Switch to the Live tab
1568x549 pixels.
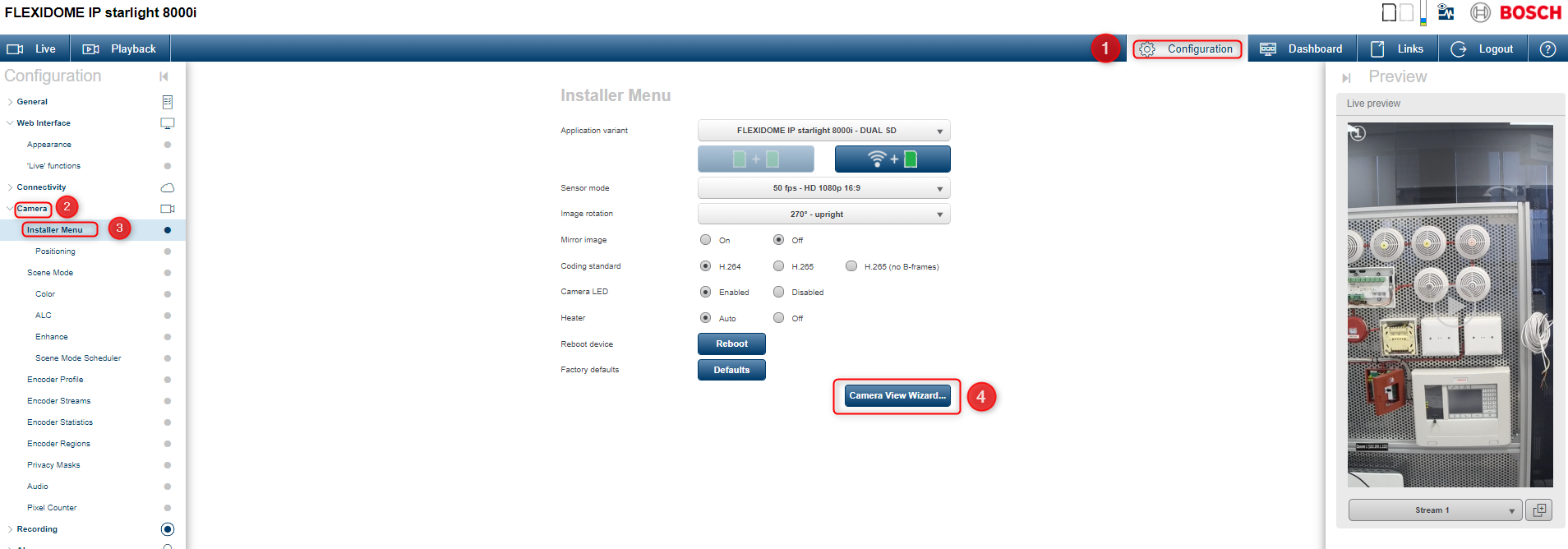click(x=35, y=49)
